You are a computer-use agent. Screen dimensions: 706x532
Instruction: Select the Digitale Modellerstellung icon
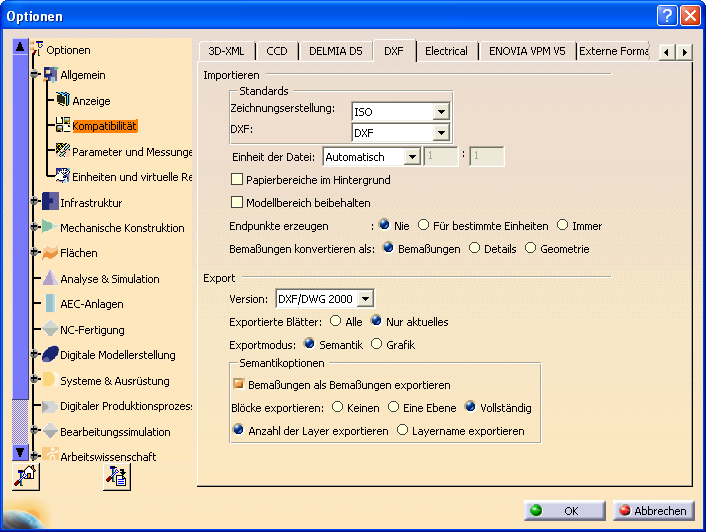coord(49,355)
